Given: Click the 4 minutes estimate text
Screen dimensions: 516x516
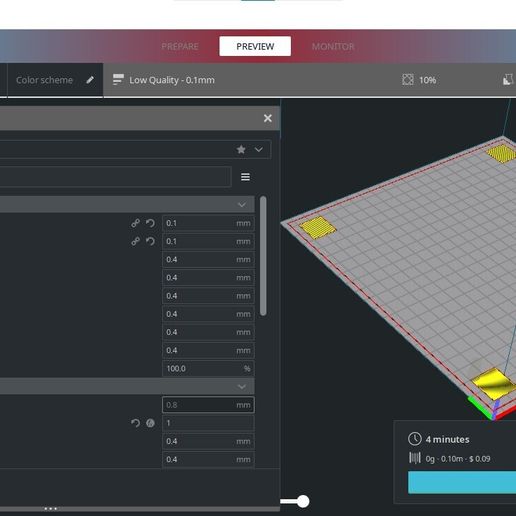Looking at the screenshot, I should click(x=447, y=439).
